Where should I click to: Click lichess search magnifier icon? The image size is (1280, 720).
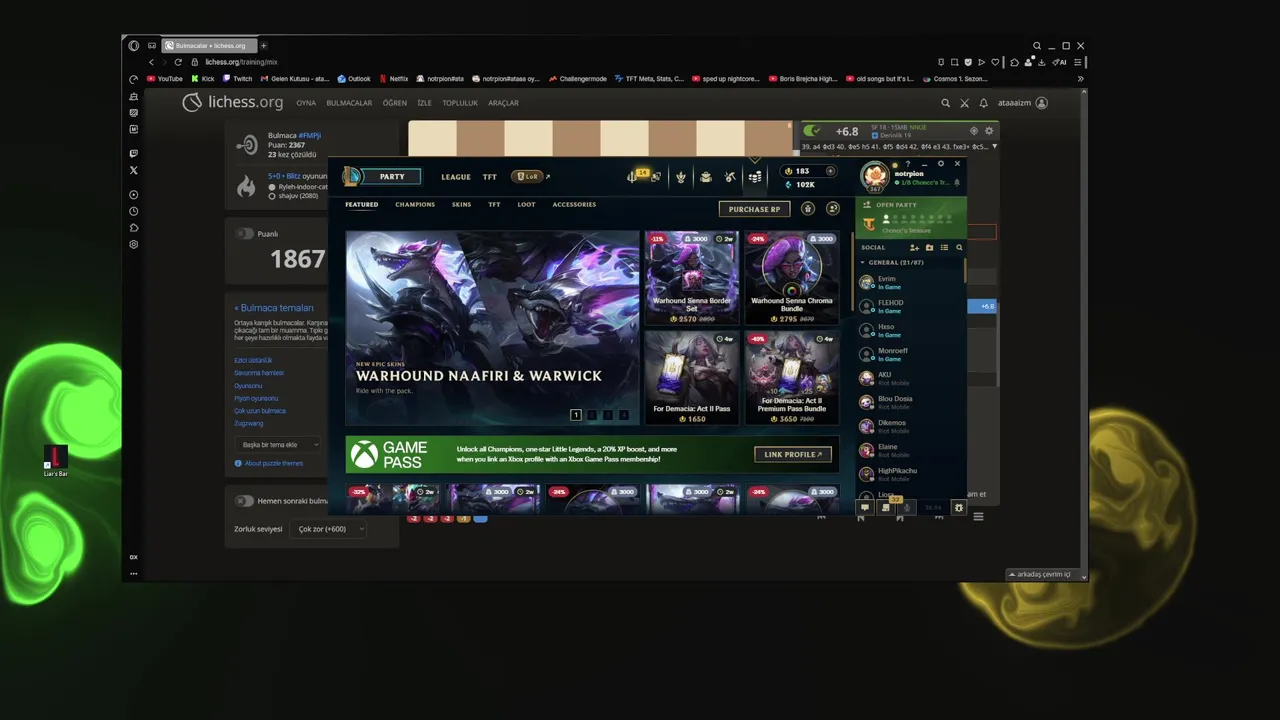945,103
